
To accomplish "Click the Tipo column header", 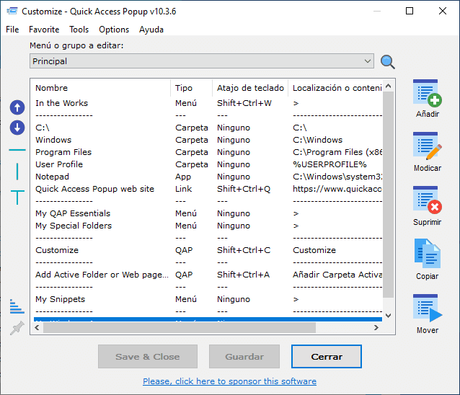I will pos(192,88).
